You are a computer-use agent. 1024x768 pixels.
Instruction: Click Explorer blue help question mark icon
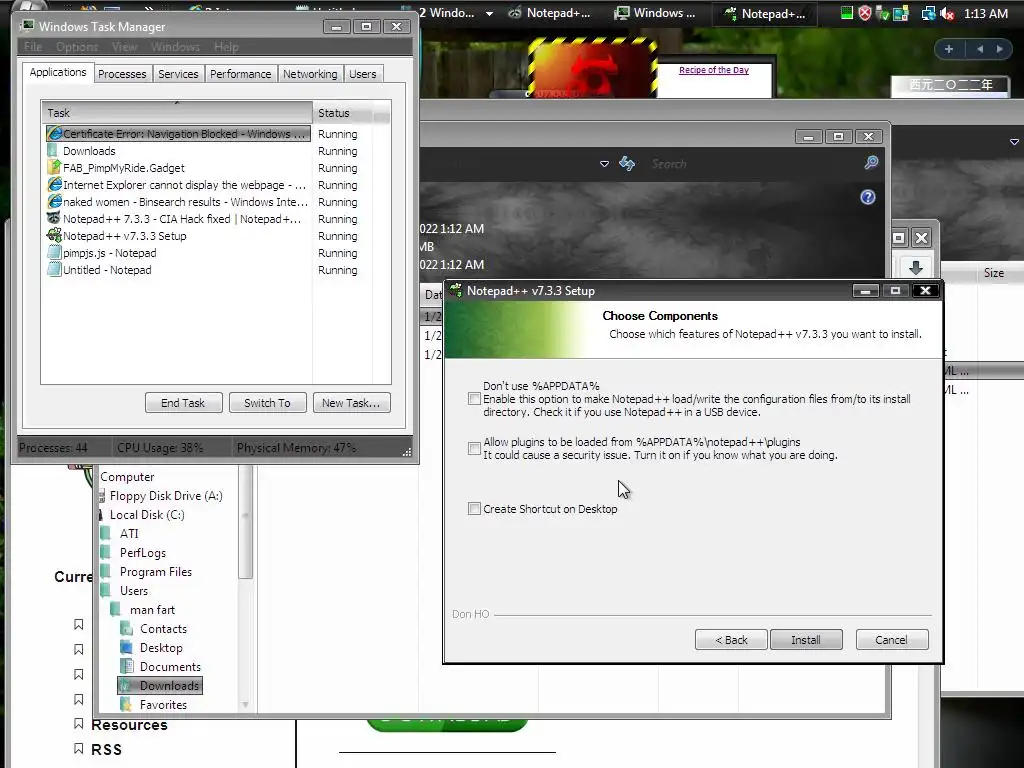[x=867, y=197]
